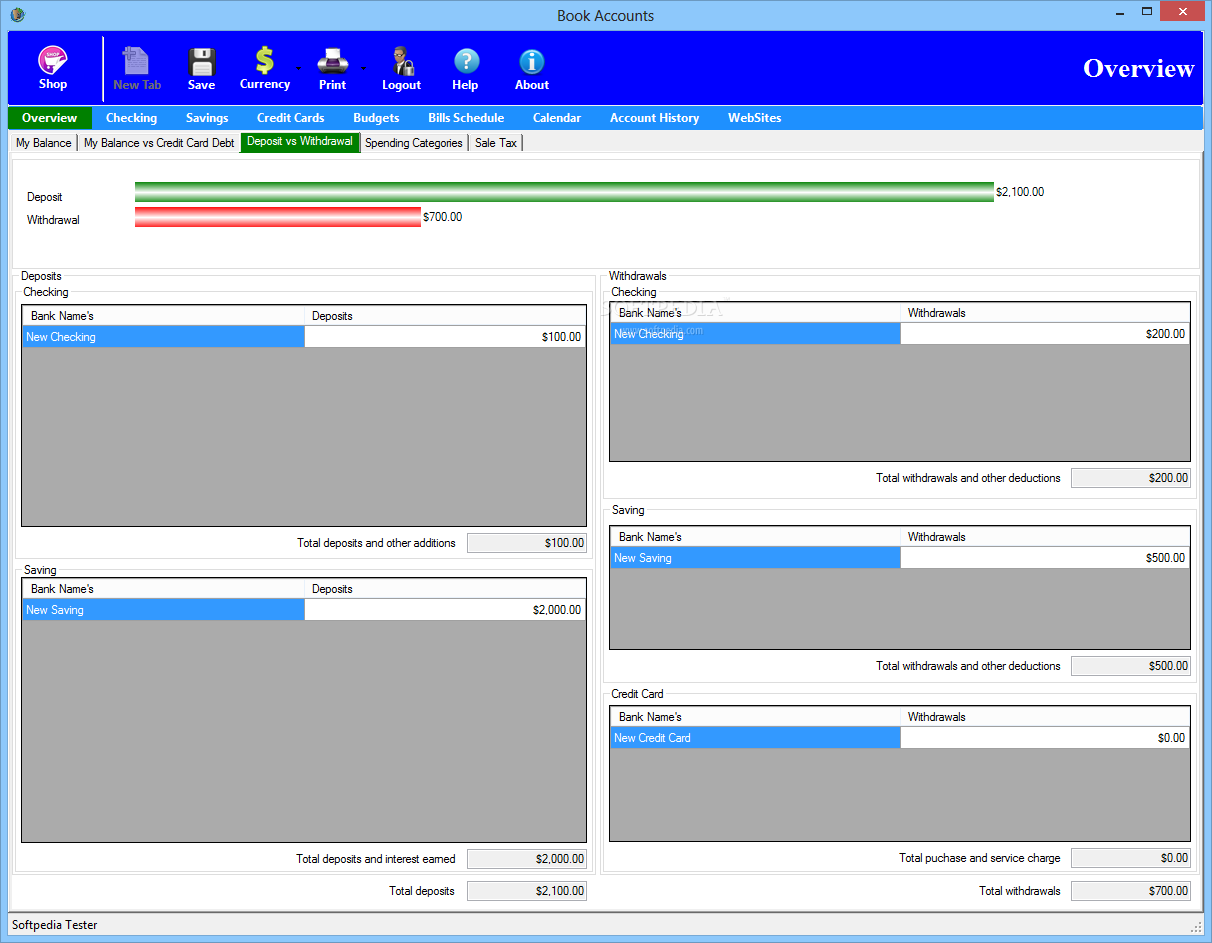Open the Shop icon
The image size is (1212, 943).
(52, 68)
